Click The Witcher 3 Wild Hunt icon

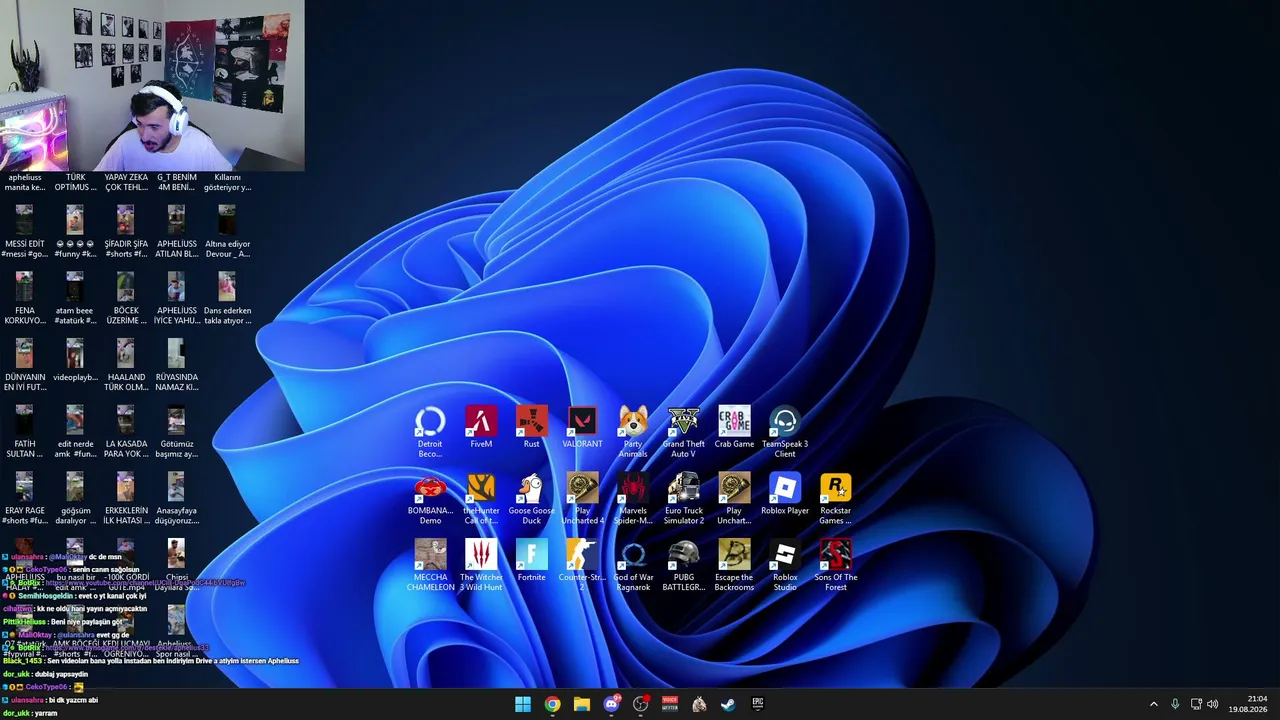481,566
